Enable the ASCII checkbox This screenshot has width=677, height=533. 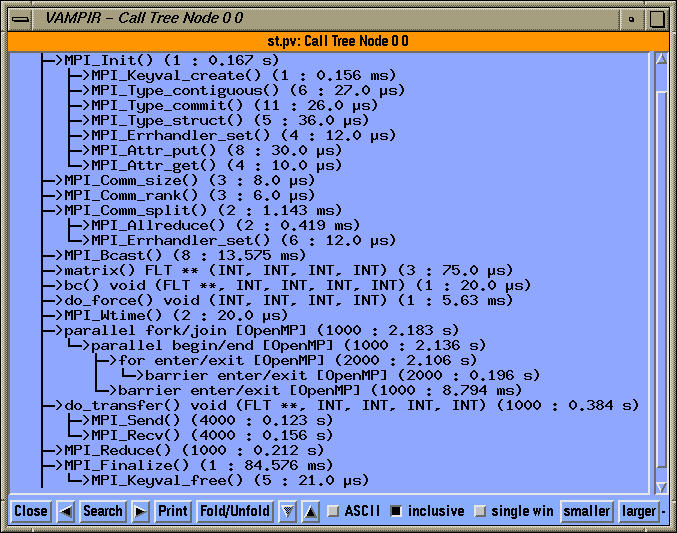pyautogui.click(x=333, y=511)
